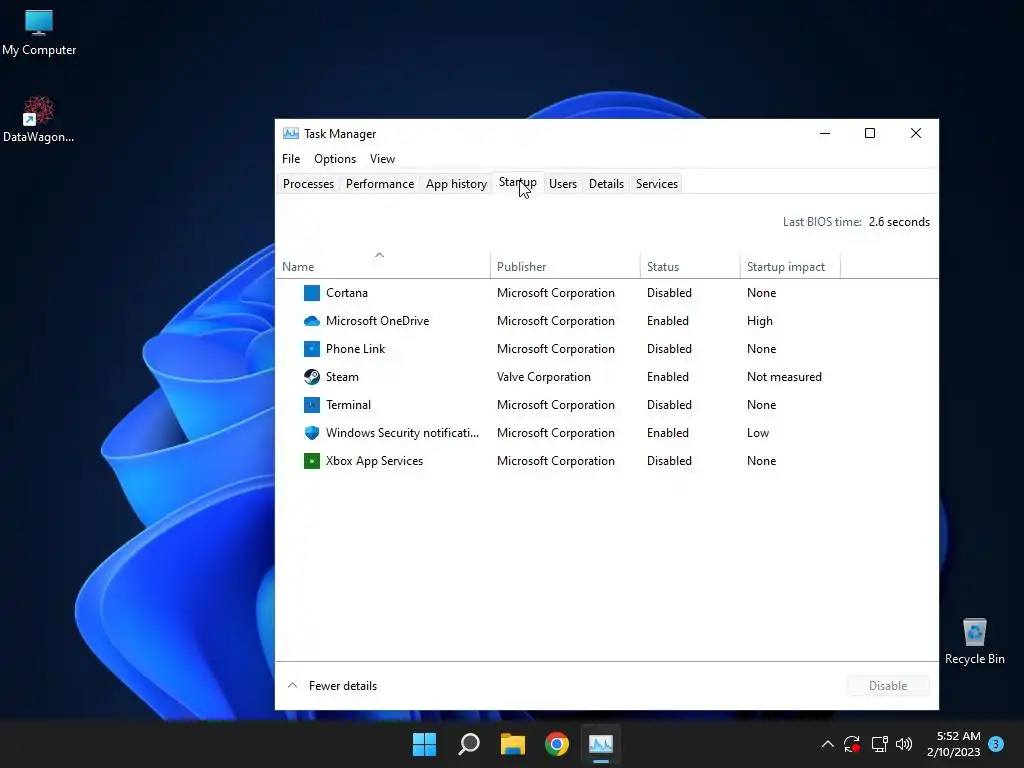This screenshot has height=768, width=1024.
Task: Launch Google Chrome from the taskbar
Action: [557, 744]
